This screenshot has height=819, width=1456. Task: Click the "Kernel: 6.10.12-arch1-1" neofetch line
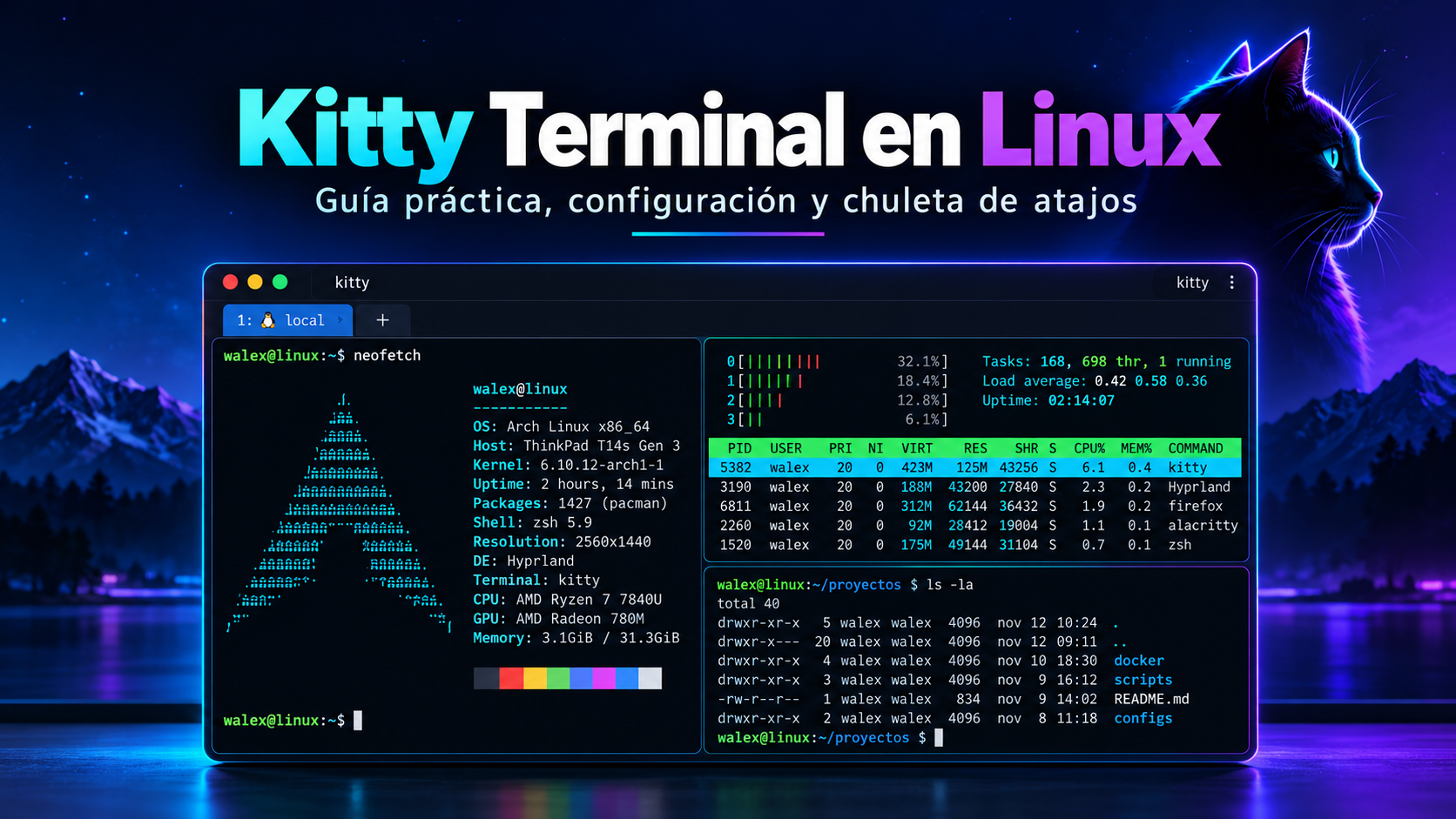pos(568,465)
